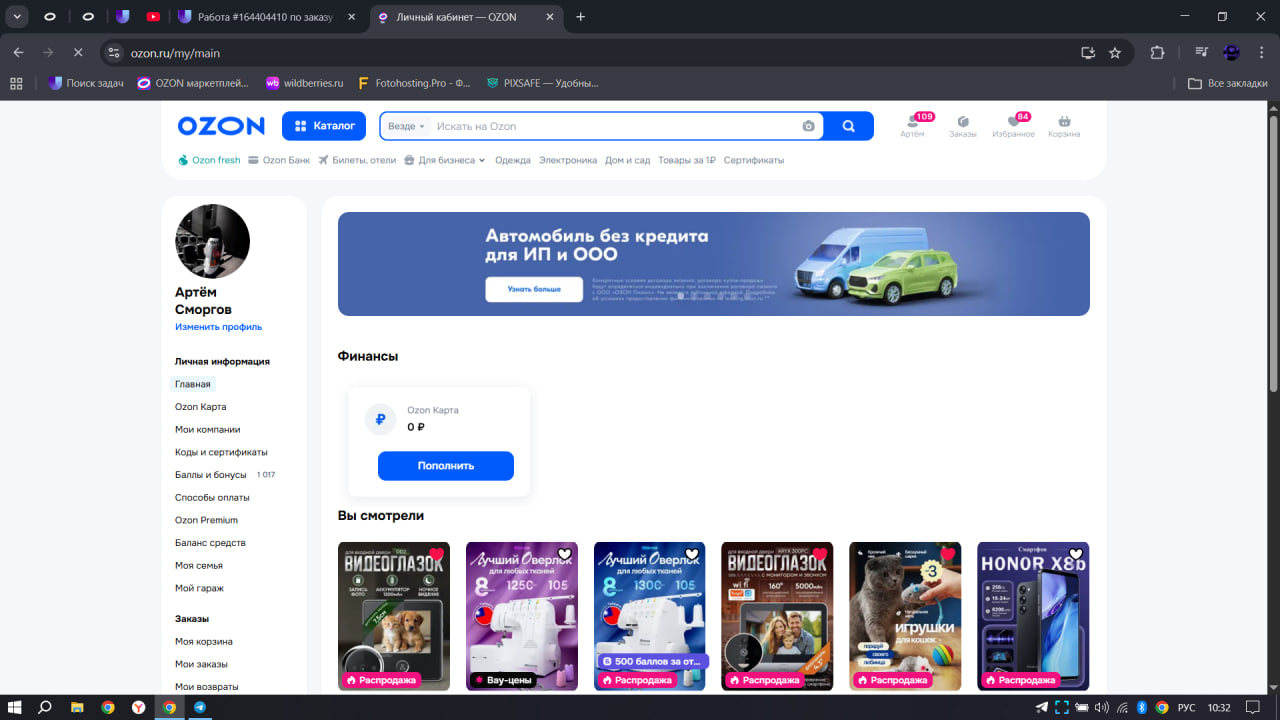Click the Каталог button
This screenshot has height=720, width=1280.
point(325,126)
